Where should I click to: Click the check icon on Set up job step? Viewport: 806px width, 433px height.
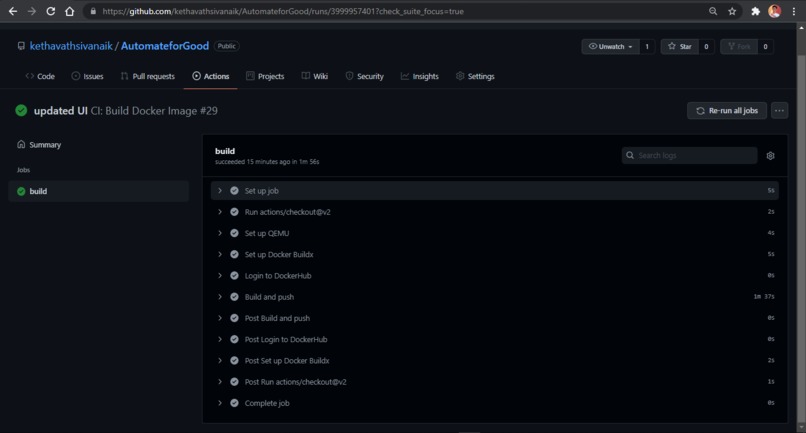tap(234, 191)
